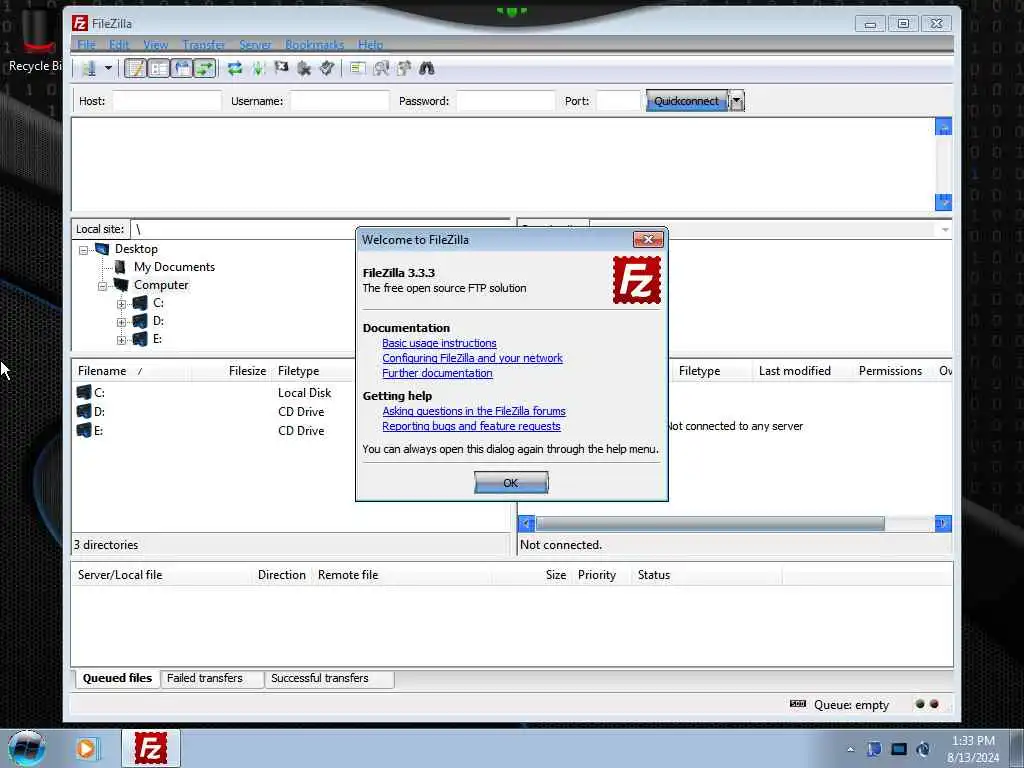Click the FileZilla logo in welcome dialog
The width and height of the screenshot is (1024, 768).
point(637,280)
